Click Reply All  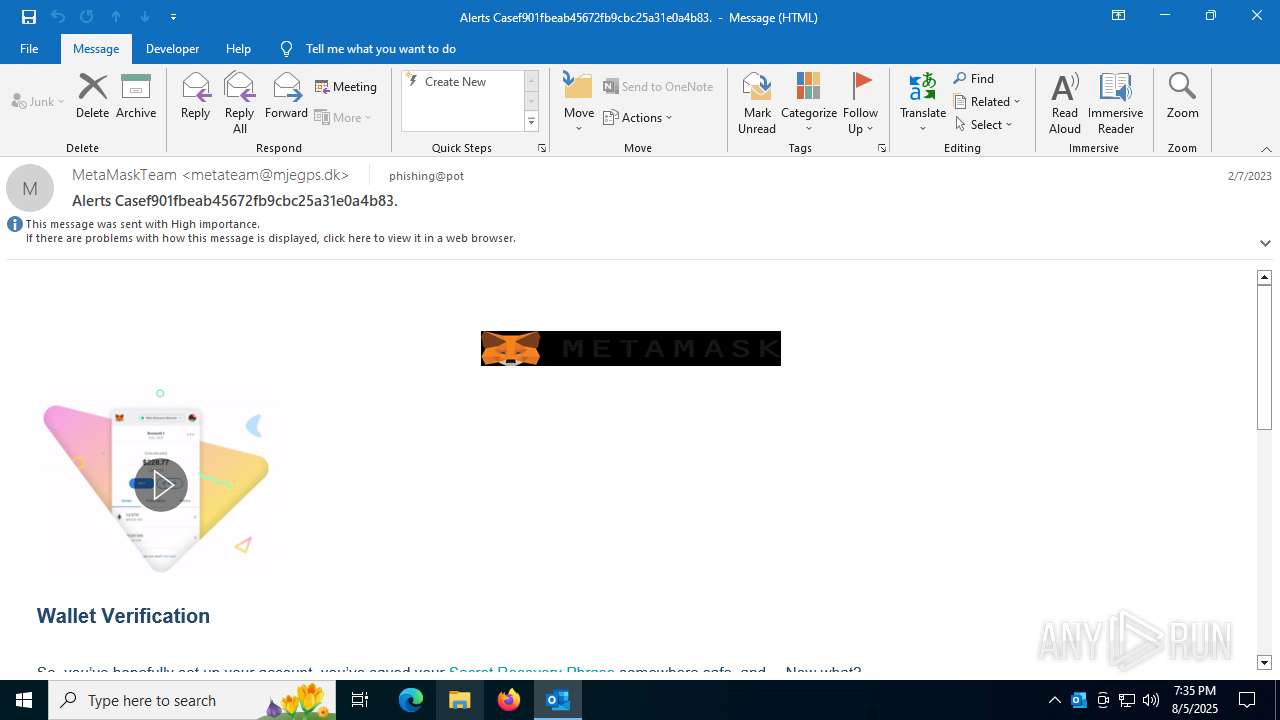pos(240,103)
